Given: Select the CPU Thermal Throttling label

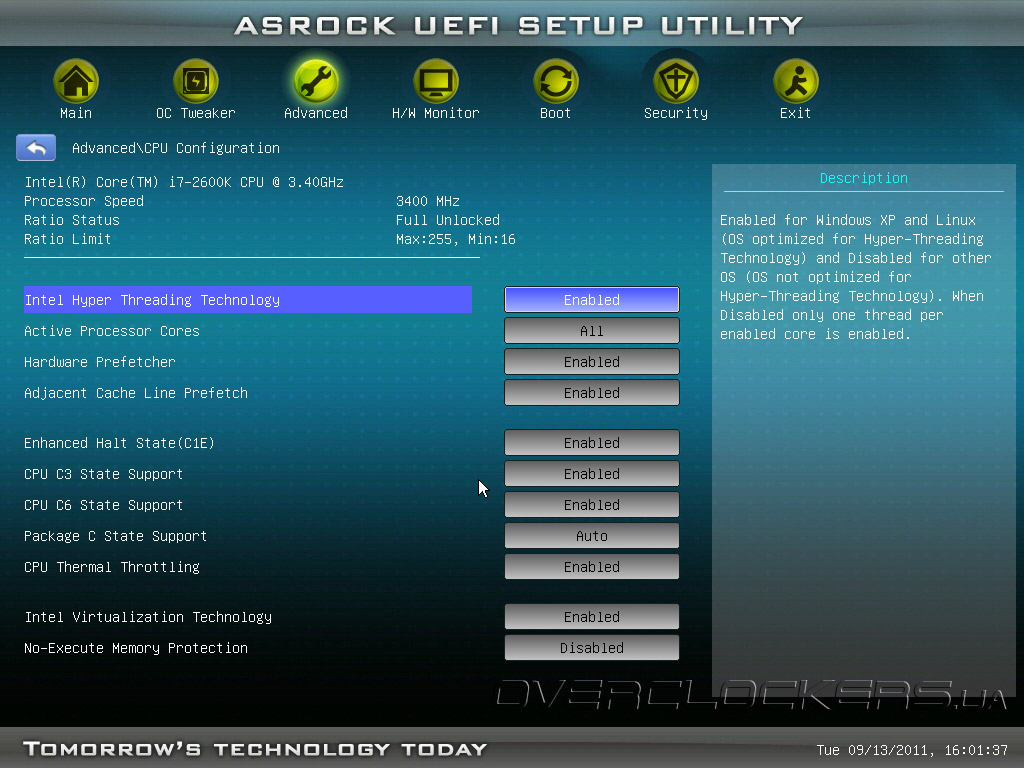Looking at the screenshot, I should [x=112, y=567].
